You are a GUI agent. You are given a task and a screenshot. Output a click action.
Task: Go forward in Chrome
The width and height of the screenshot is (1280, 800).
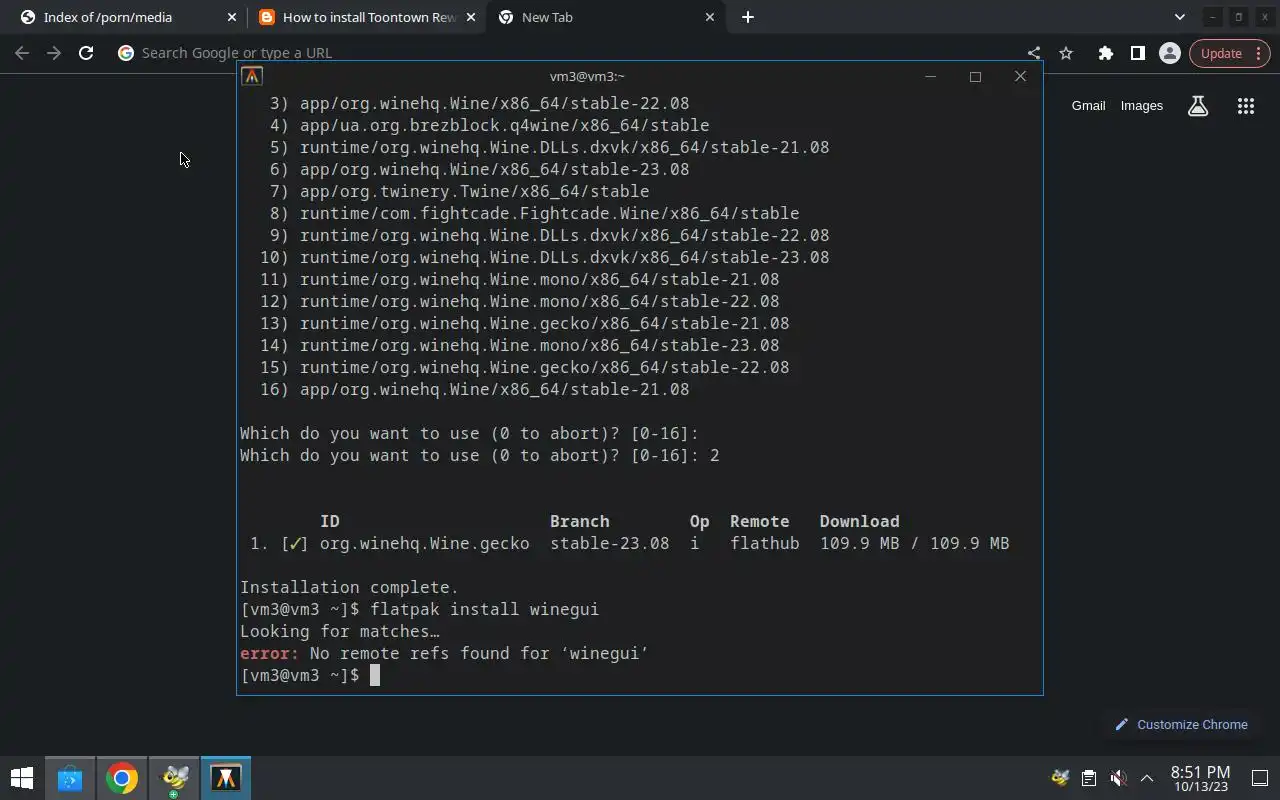tap(54, 53)
